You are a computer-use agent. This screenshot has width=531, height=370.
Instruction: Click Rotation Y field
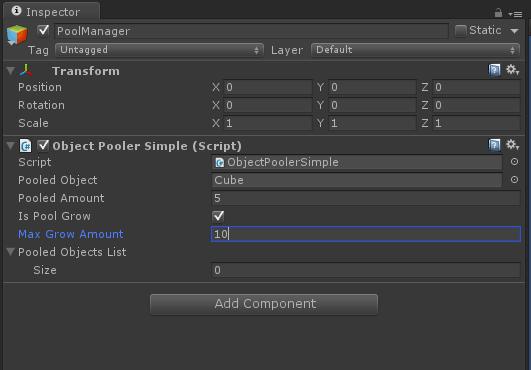[x=372, y=105]
